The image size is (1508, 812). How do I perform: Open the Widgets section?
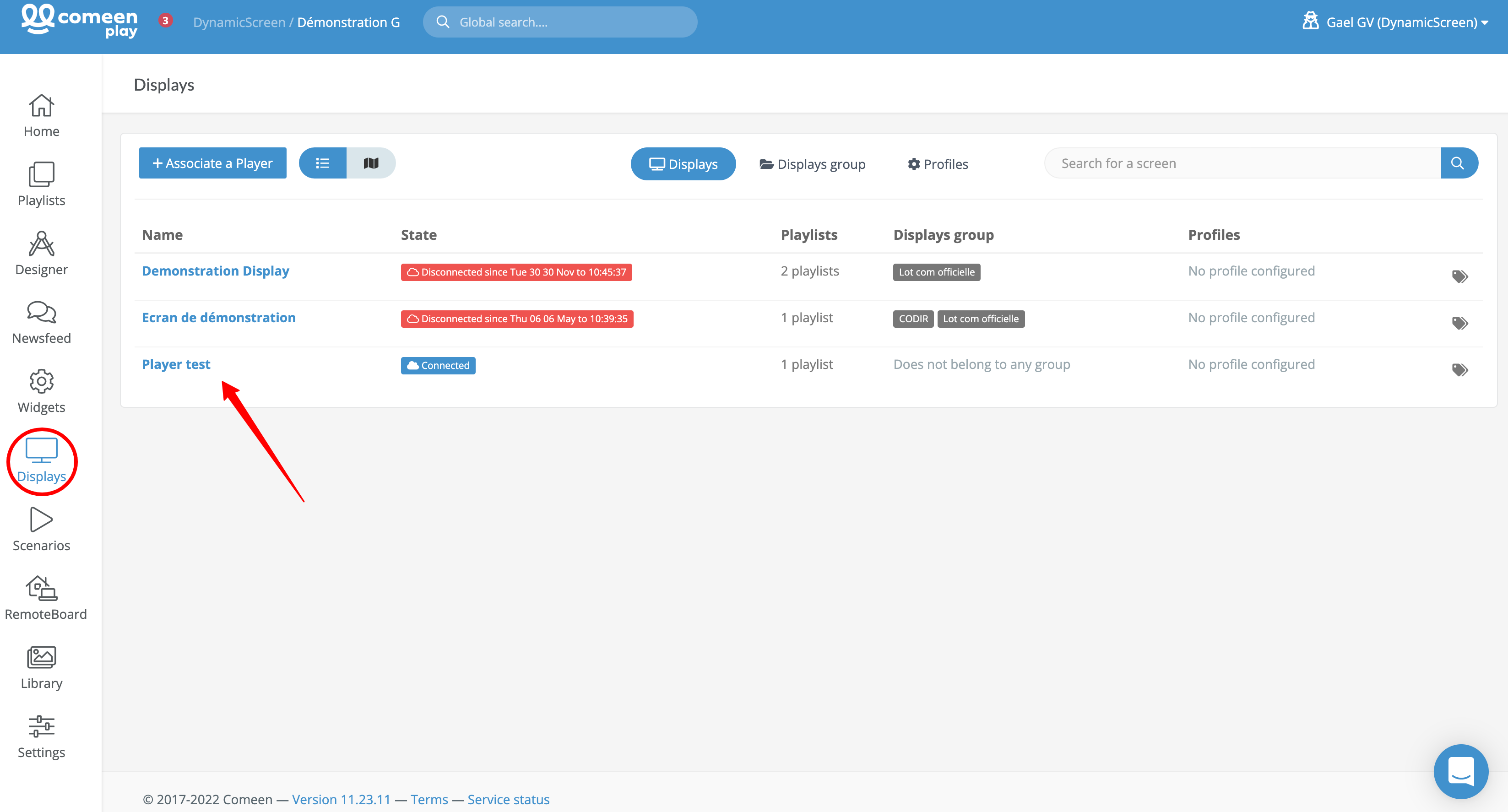pyautogui.click(x=41, y=392)
